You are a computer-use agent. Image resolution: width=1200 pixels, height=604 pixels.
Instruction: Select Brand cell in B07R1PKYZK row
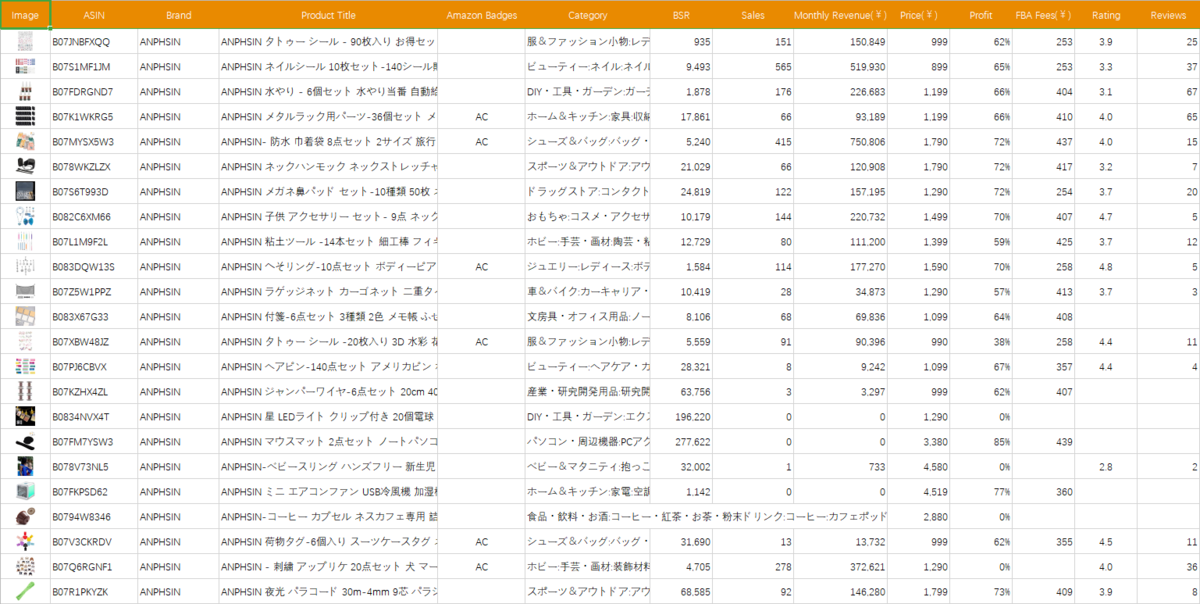[178, 592]
